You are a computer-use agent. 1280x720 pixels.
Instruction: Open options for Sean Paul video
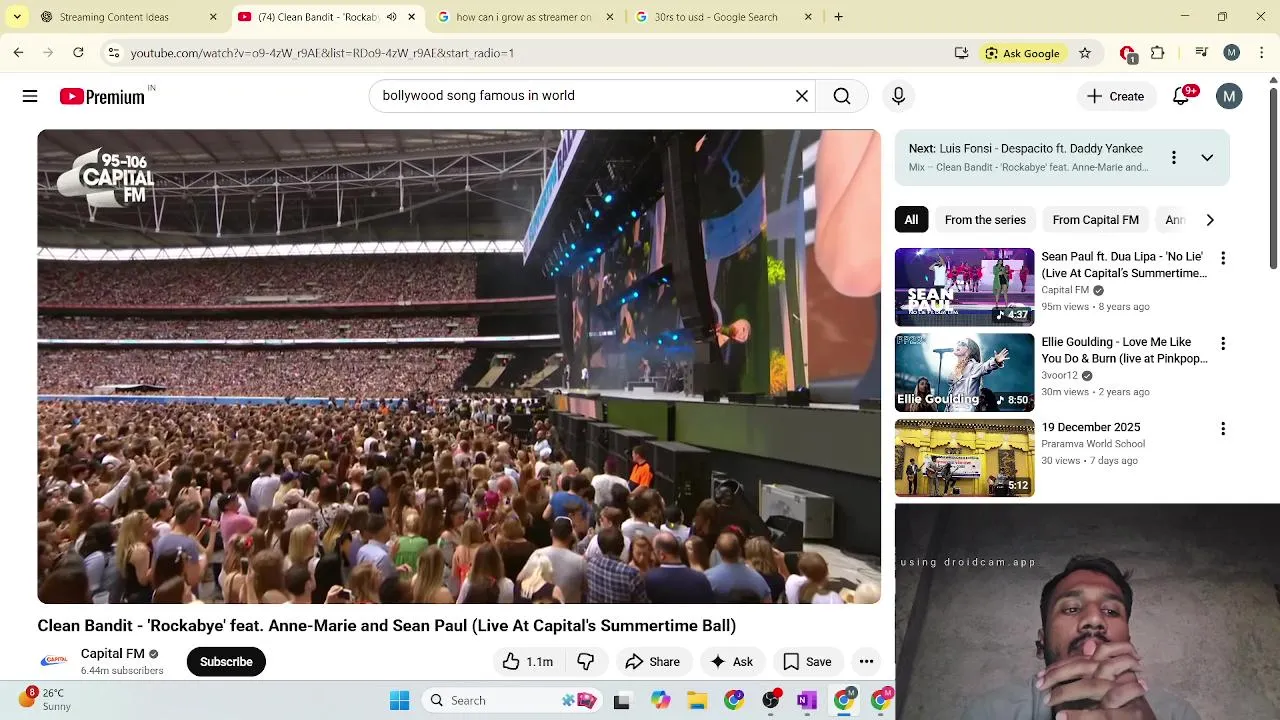coord(1222,258)
